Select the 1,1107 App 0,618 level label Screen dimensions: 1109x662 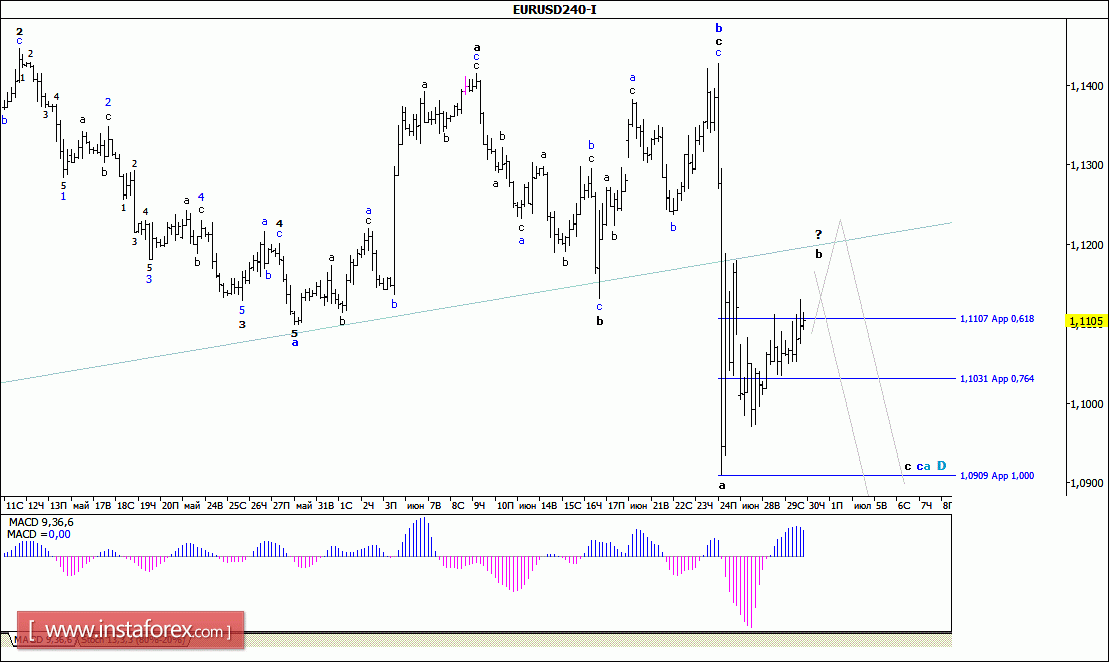[997, 319]
